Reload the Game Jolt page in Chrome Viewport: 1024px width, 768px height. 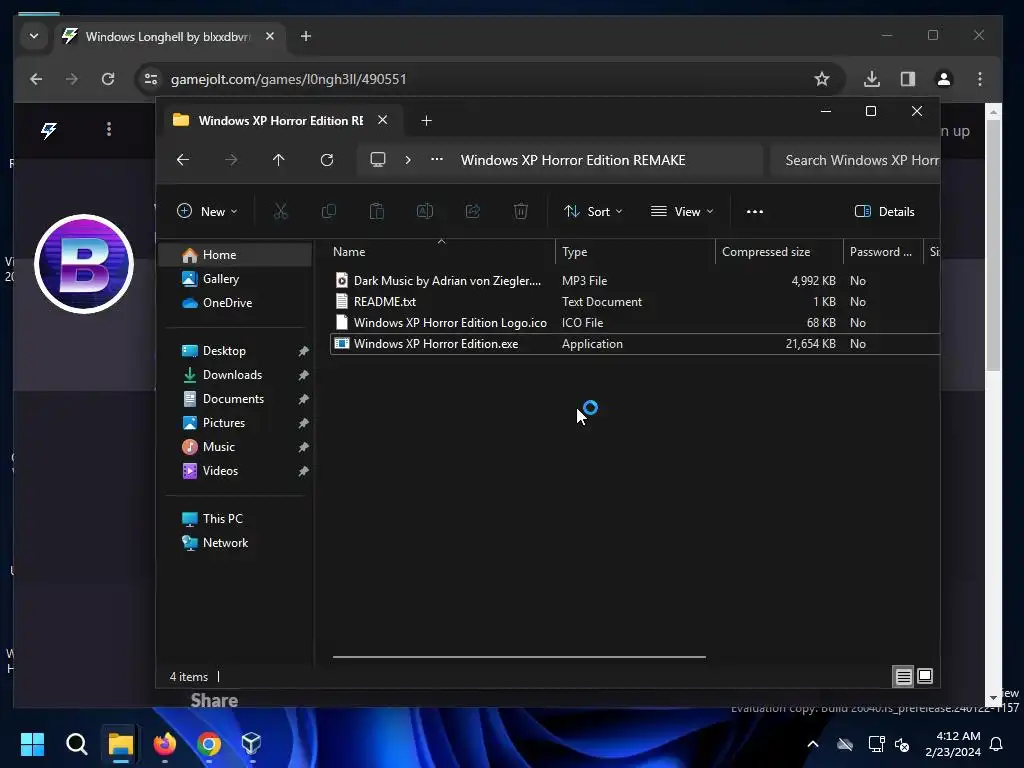tap(108, 79)
